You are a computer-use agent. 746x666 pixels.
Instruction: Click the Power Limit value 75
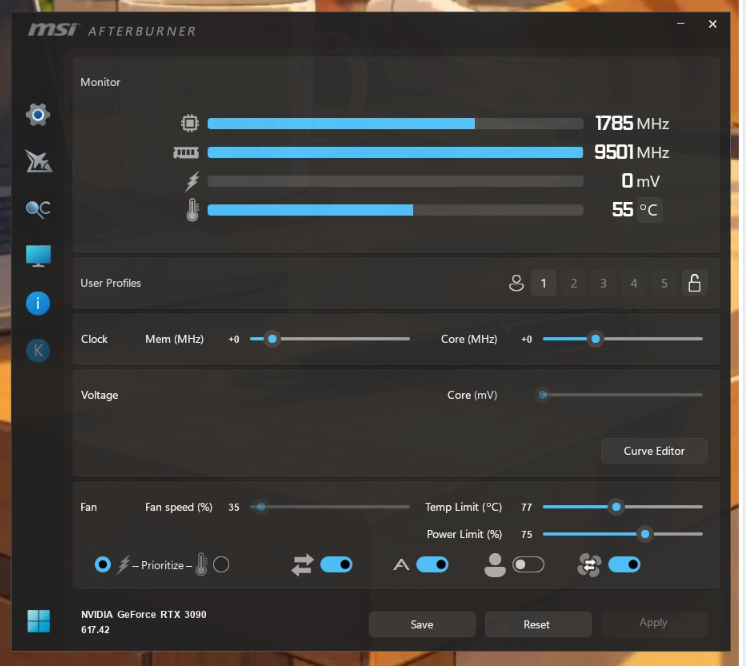click(x=526, y=534)
